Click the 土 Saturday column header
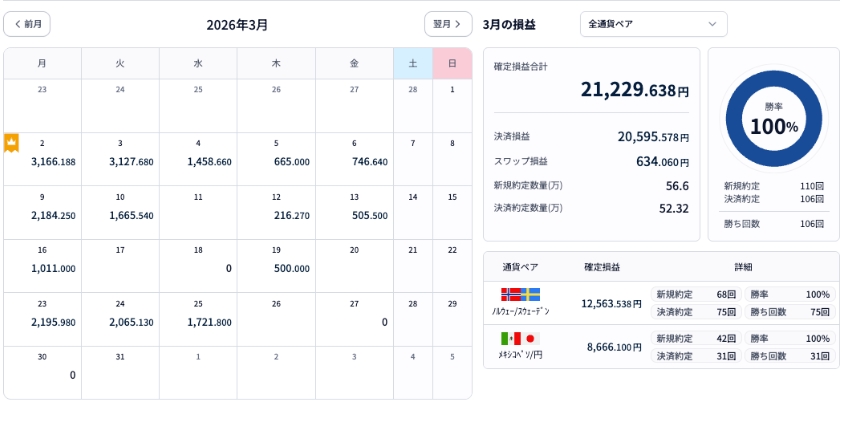Image resolution: width=844 pixels, height=422 pixels. click(x=413, y=64)
